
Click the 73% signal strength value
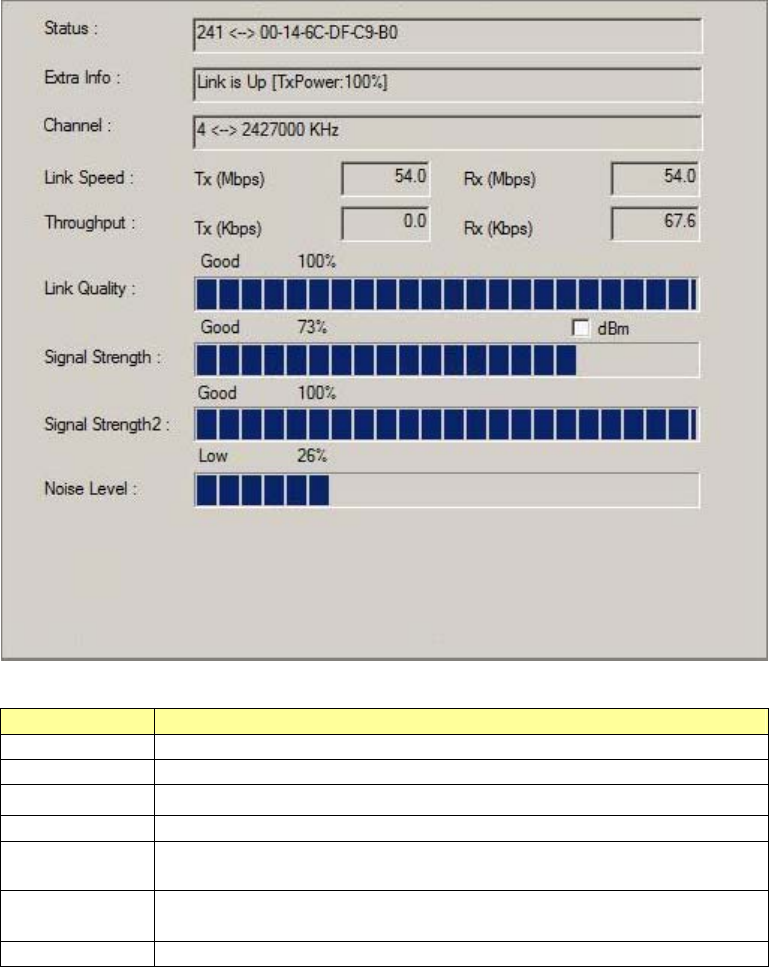pyautogui.click(x=312, y=327)
